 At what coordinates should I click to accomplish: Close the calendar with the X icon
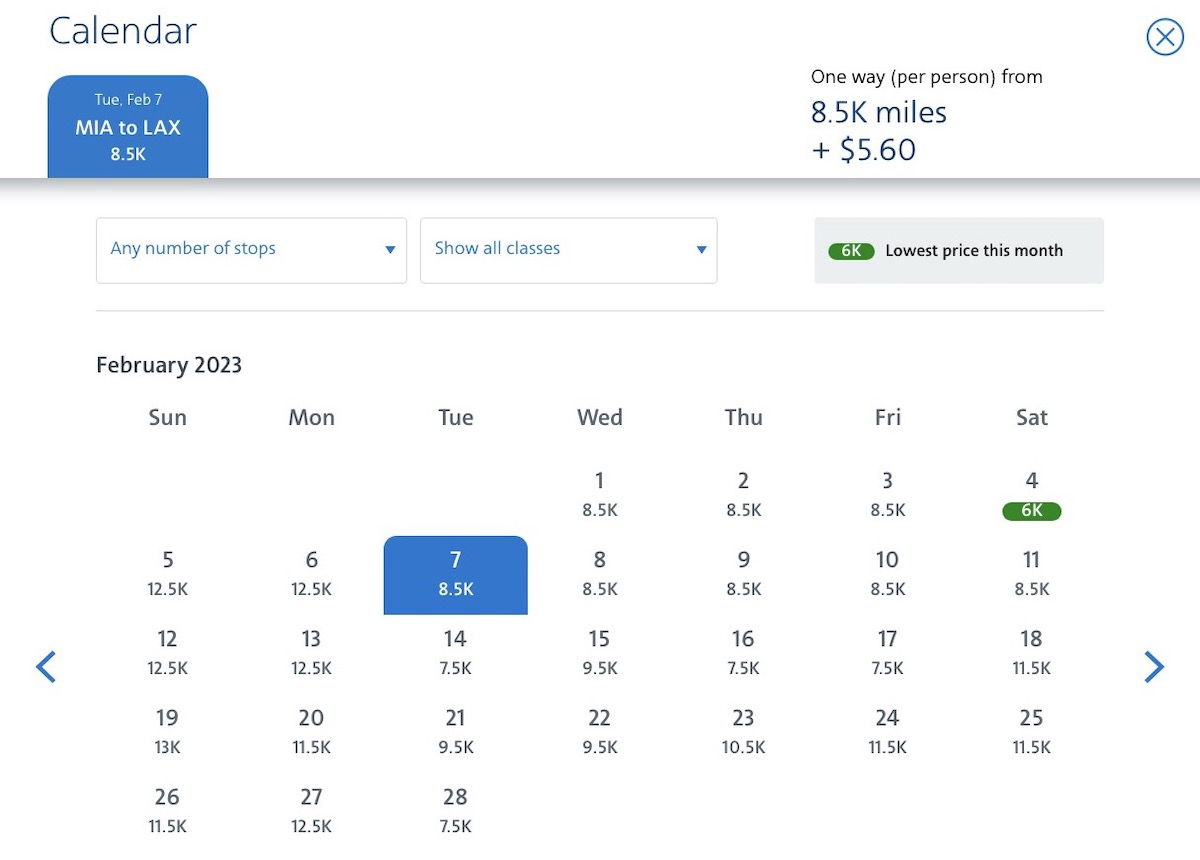click(x=1164, y=37)
